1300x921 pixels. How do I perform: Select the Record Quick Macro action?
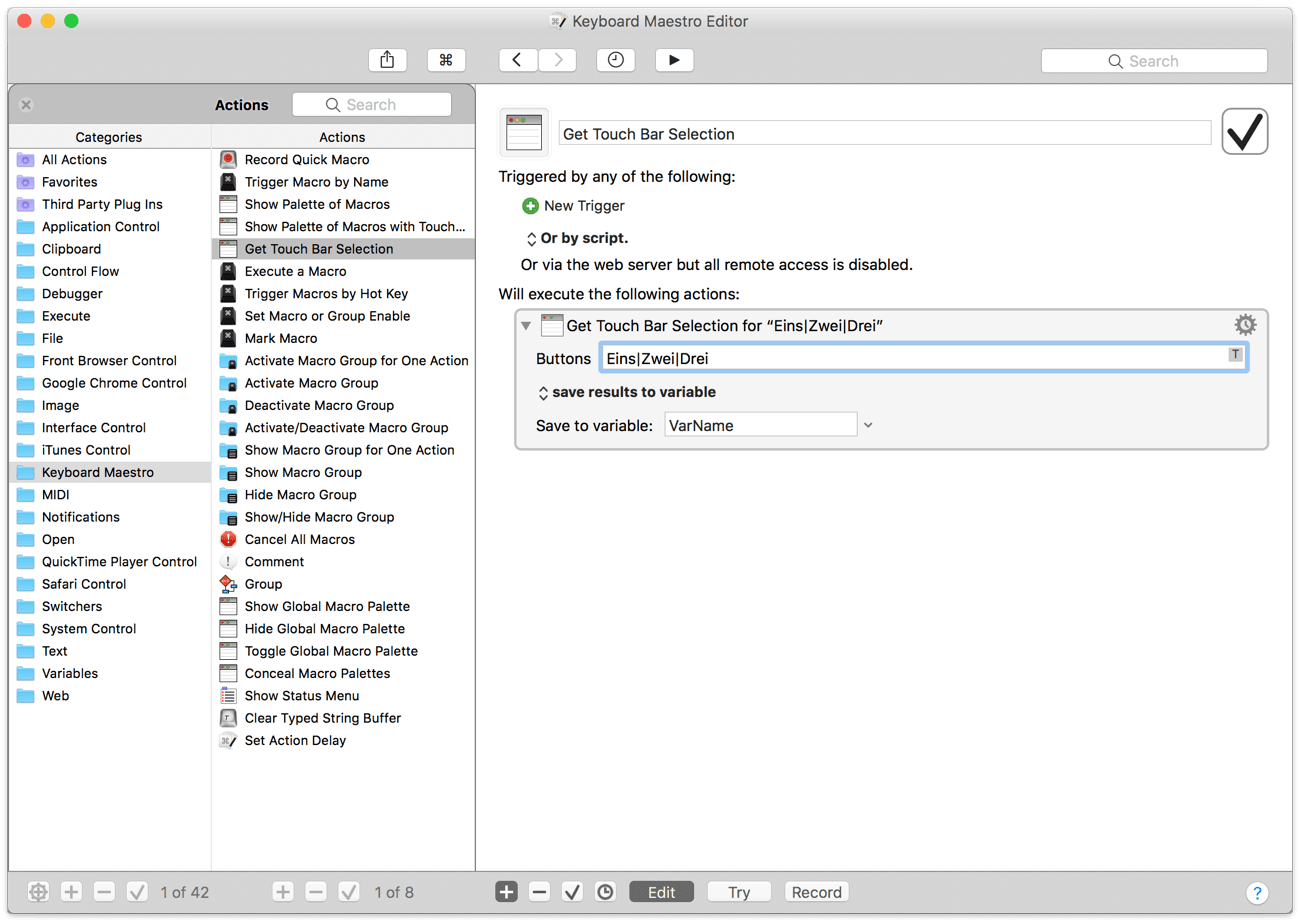coord(343,160)
